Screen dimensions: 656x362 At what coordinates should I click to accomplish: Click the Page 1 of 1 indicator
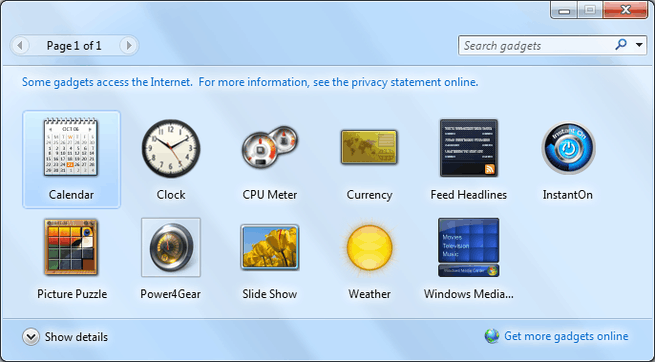point(74,46)
